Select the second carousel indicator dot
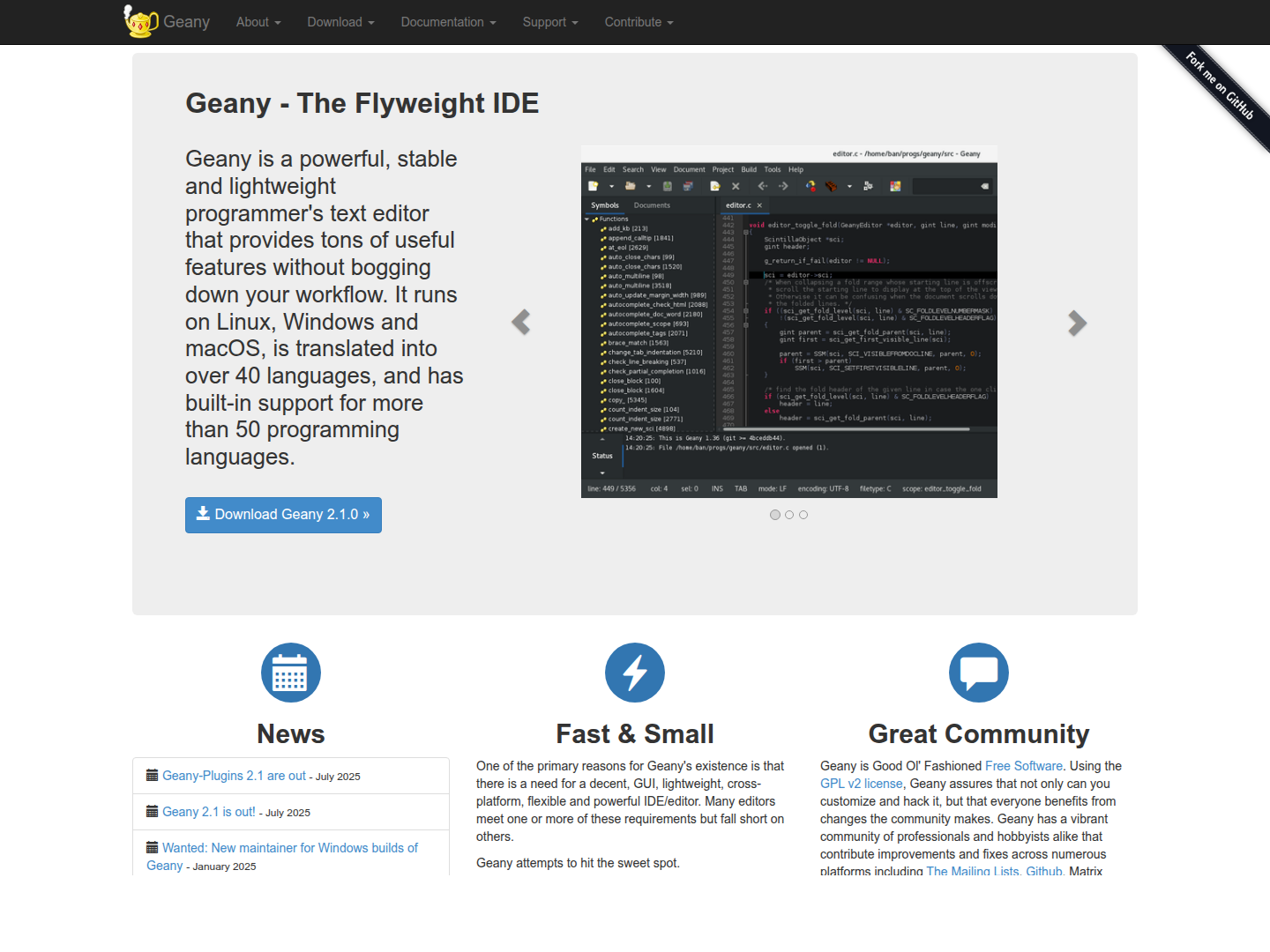Screen dimensions: 1270x952 coord(789,515)
